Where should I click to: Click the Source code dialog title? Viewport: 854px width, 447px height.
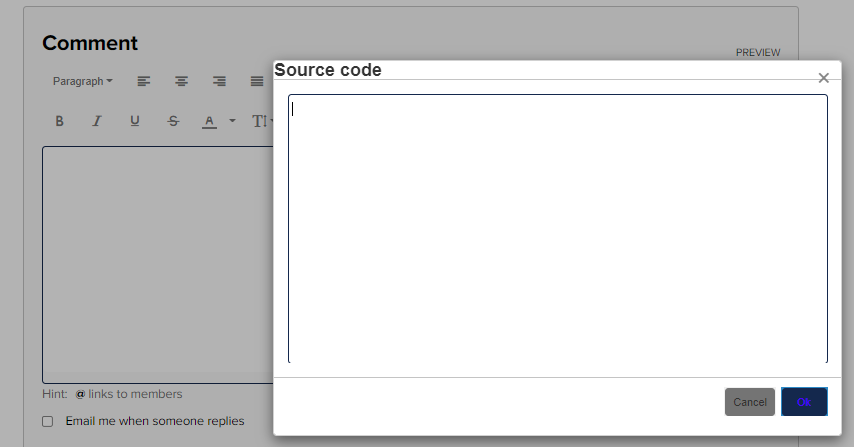click(x=328, y=70)
